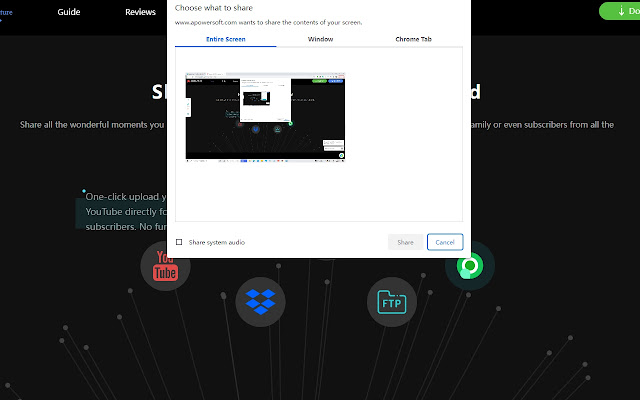Screen dimensions: 640x400
Task: Click the greyed-out Share button
Action: [405, 242]
